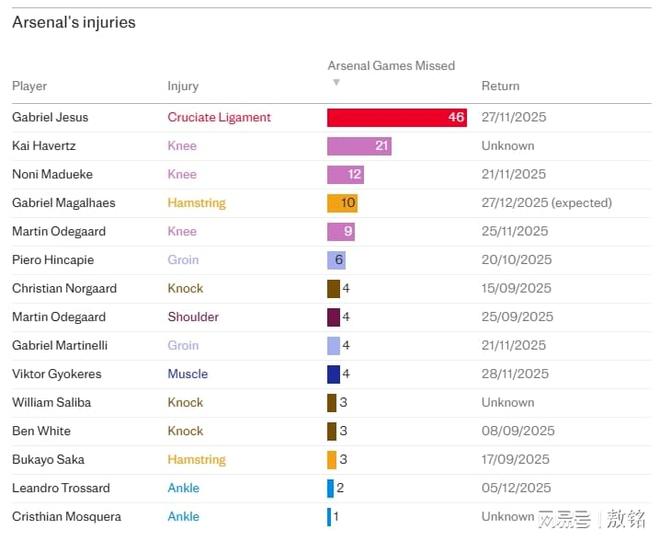Click Kai Havertz's 21 games bar

[x=359, y=146]
